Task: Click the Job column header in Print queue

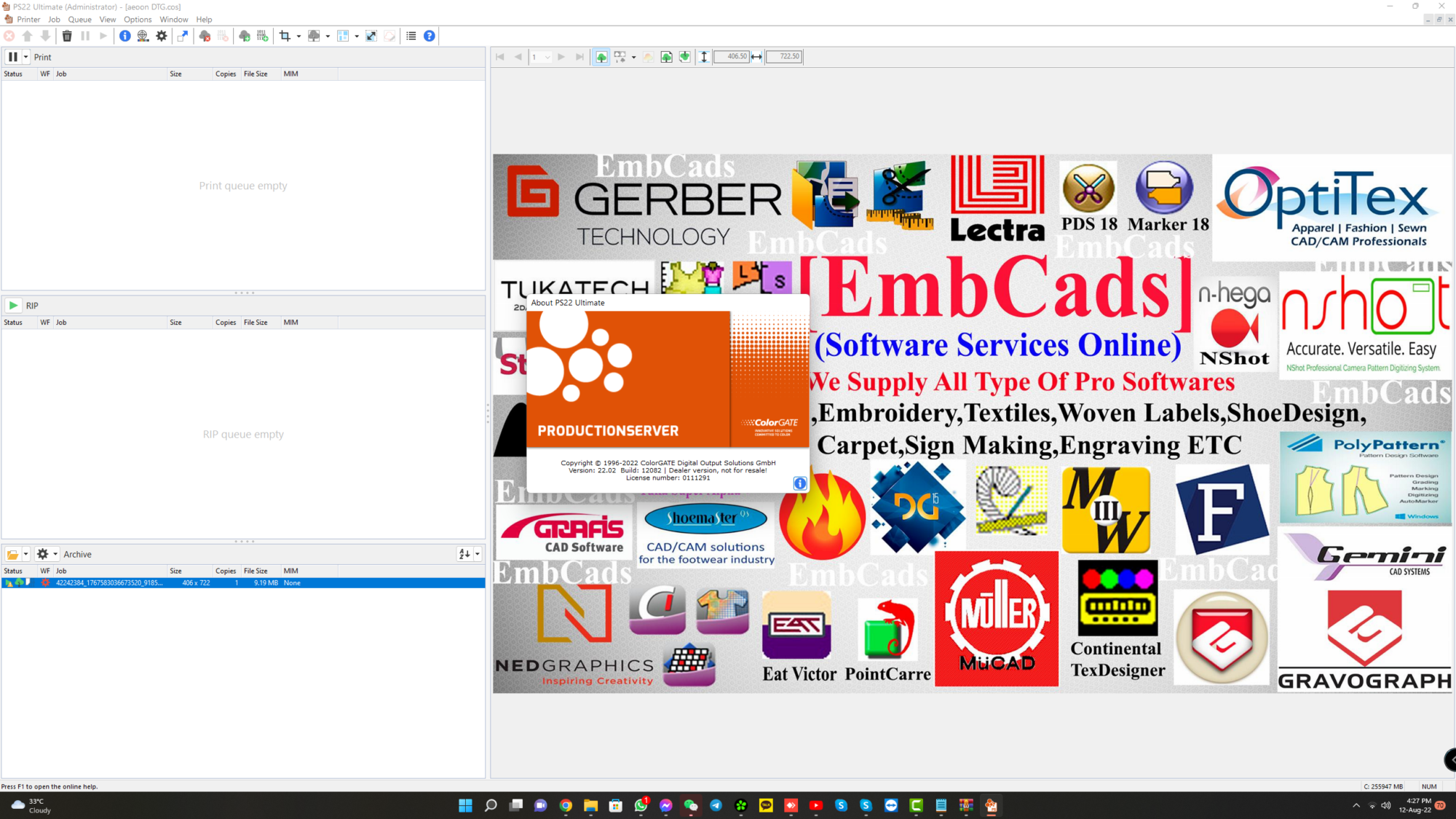Action: pos(62,74)
